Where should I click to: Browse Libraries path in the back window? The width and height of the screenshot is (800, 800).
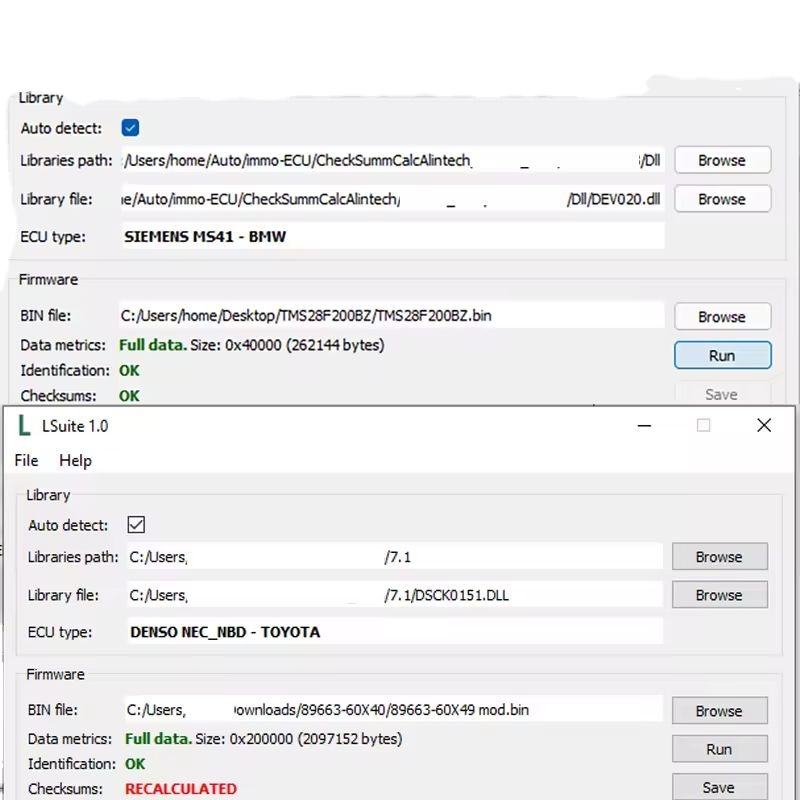click(x=722, y=160)
